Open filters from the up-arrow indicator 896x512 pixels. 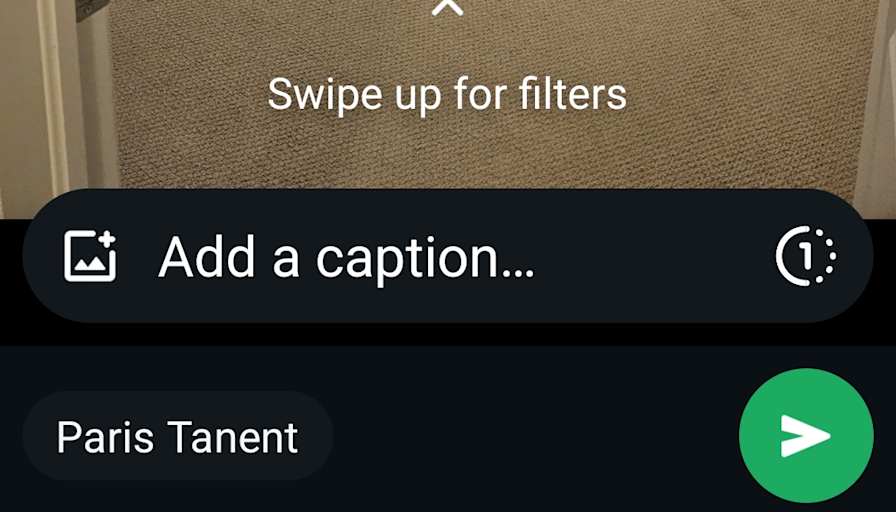pos(447,7)
